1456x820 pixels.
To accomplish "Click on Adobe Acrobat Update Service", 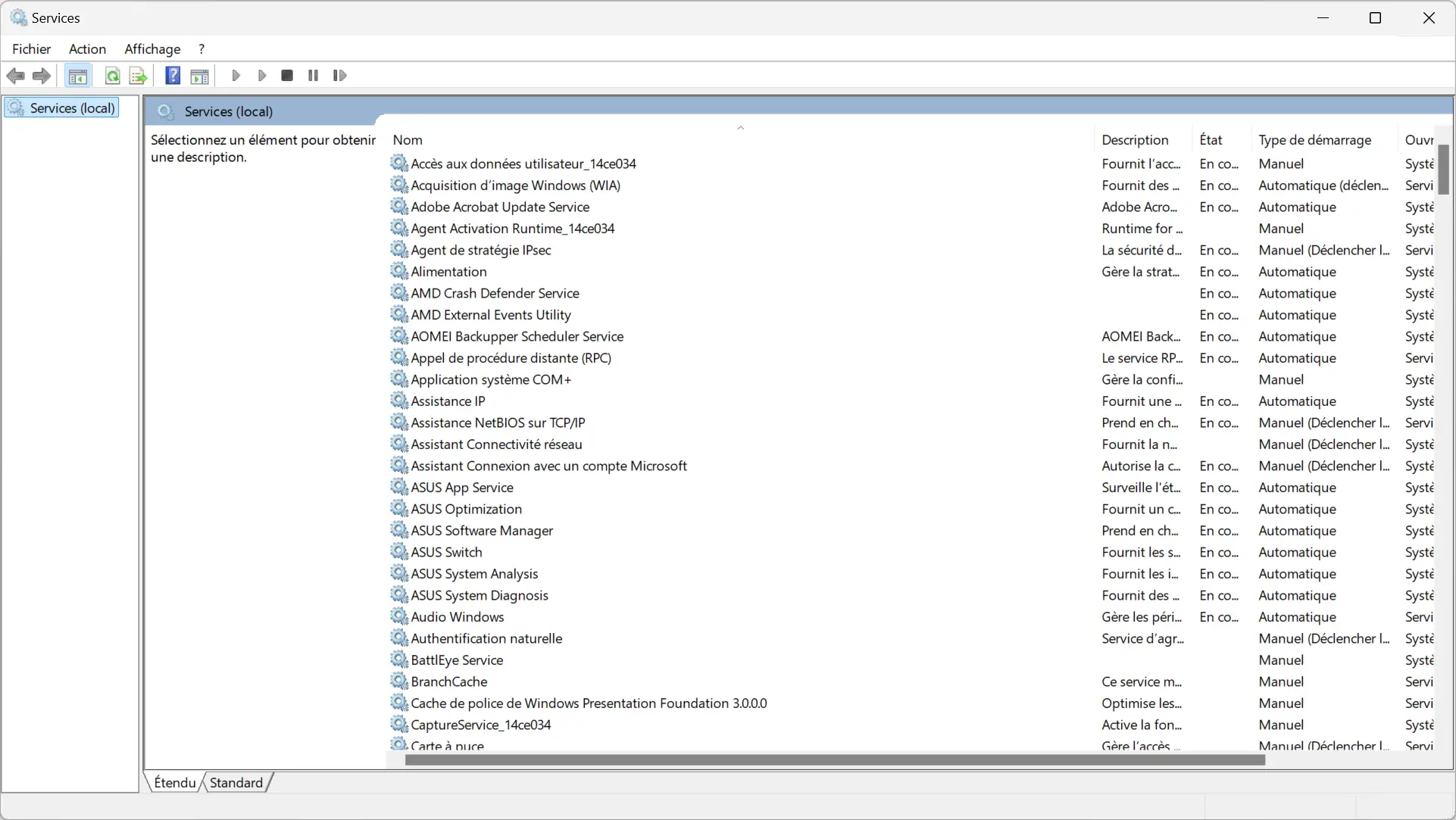I will click(500, 207).
